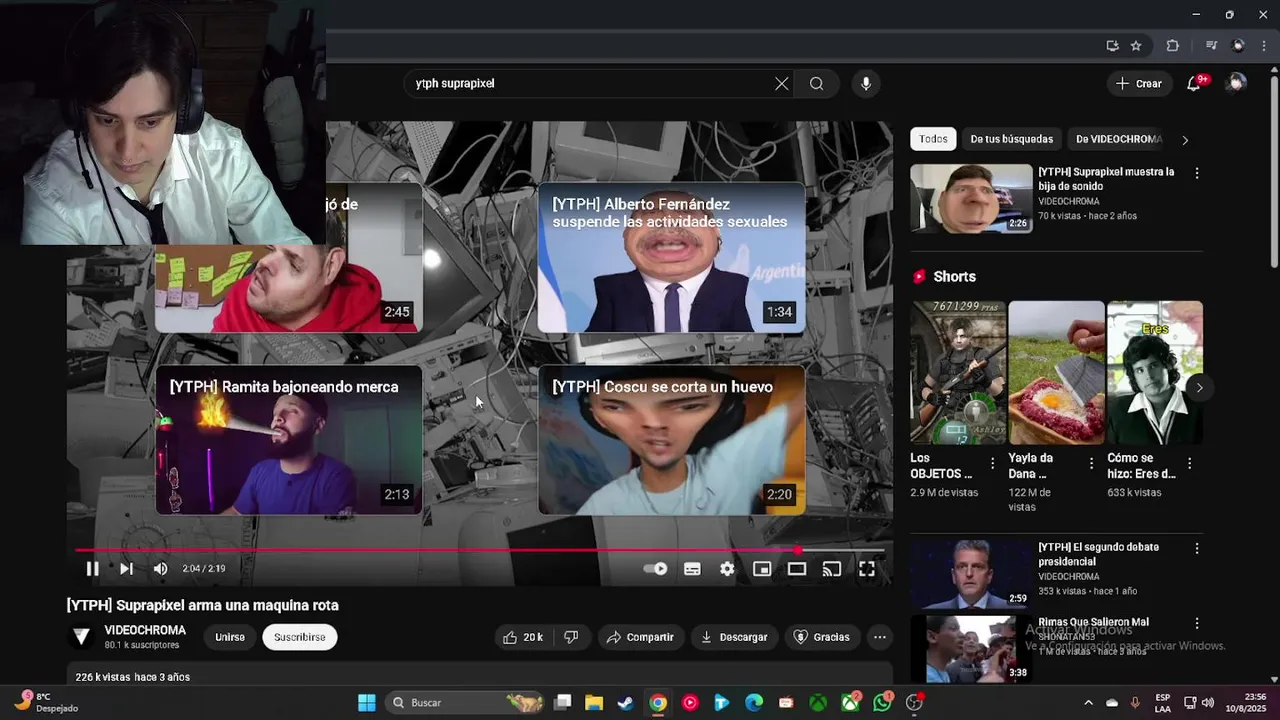The height and width of the screenshot is (720, 1280).
Task: Open 'Coscu se corta un huevo' video
Action: click(671, 440)
